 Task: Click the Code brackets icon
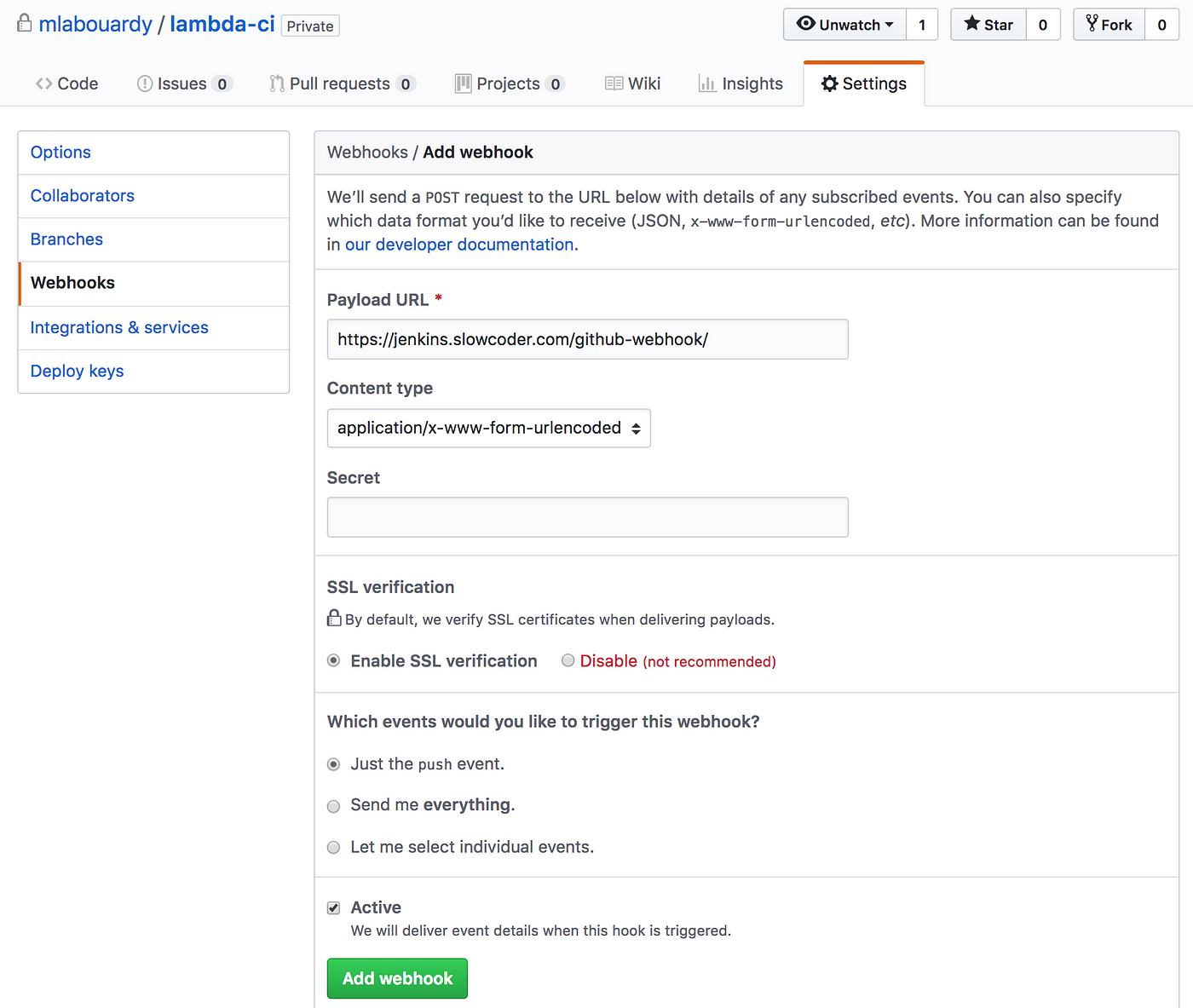tap(44, 84)
